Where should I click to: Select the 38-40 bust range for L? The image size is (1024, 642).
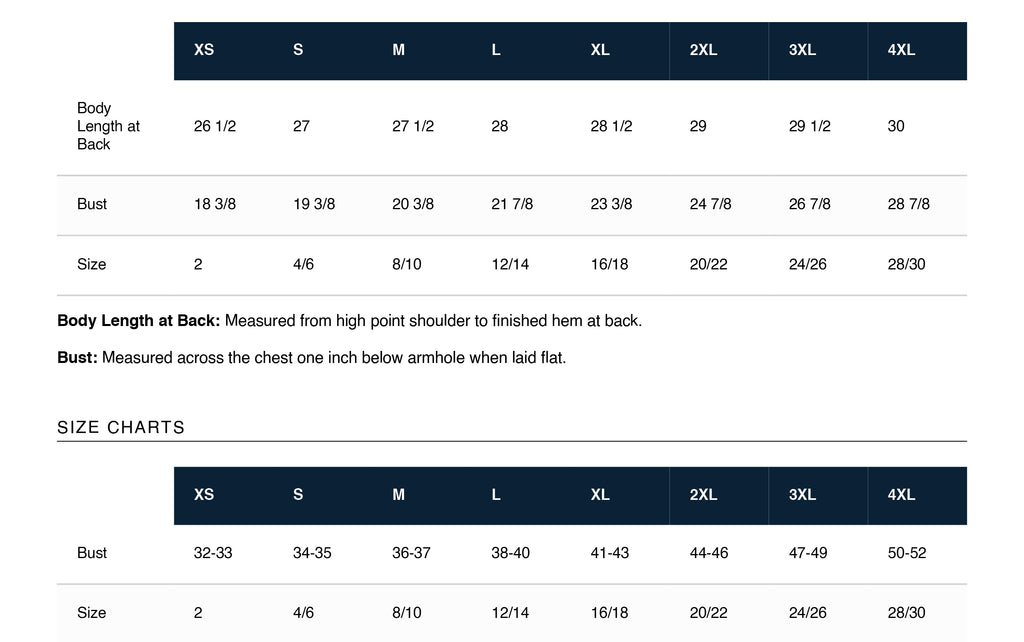point(510,553)
